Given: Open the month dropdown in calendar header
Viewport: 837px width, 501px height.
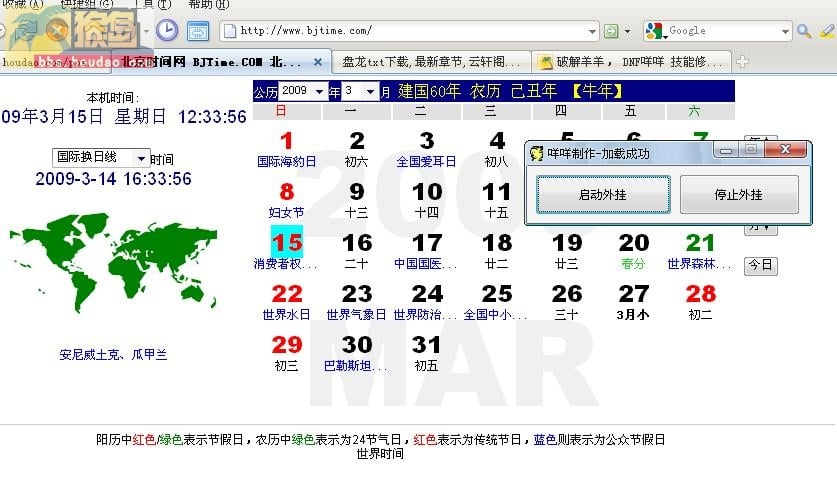Looking at the screenshot, I should click(371, 92).
